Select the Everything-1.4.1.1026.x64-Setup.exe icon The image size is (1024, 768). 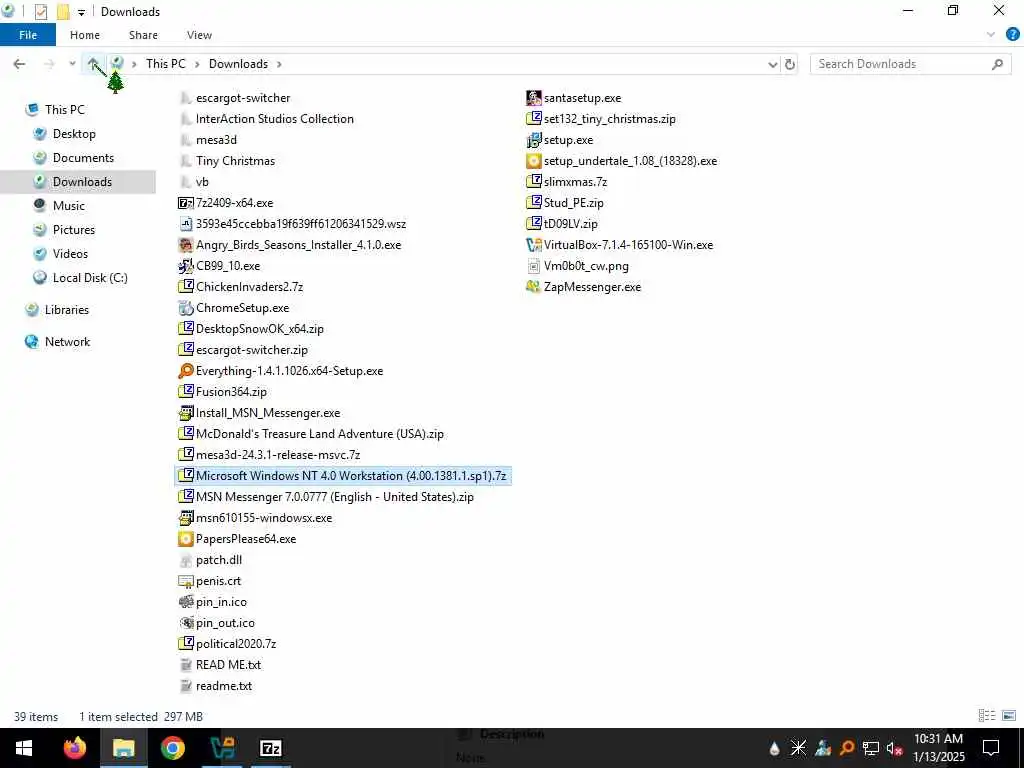[x=185, y=371]
